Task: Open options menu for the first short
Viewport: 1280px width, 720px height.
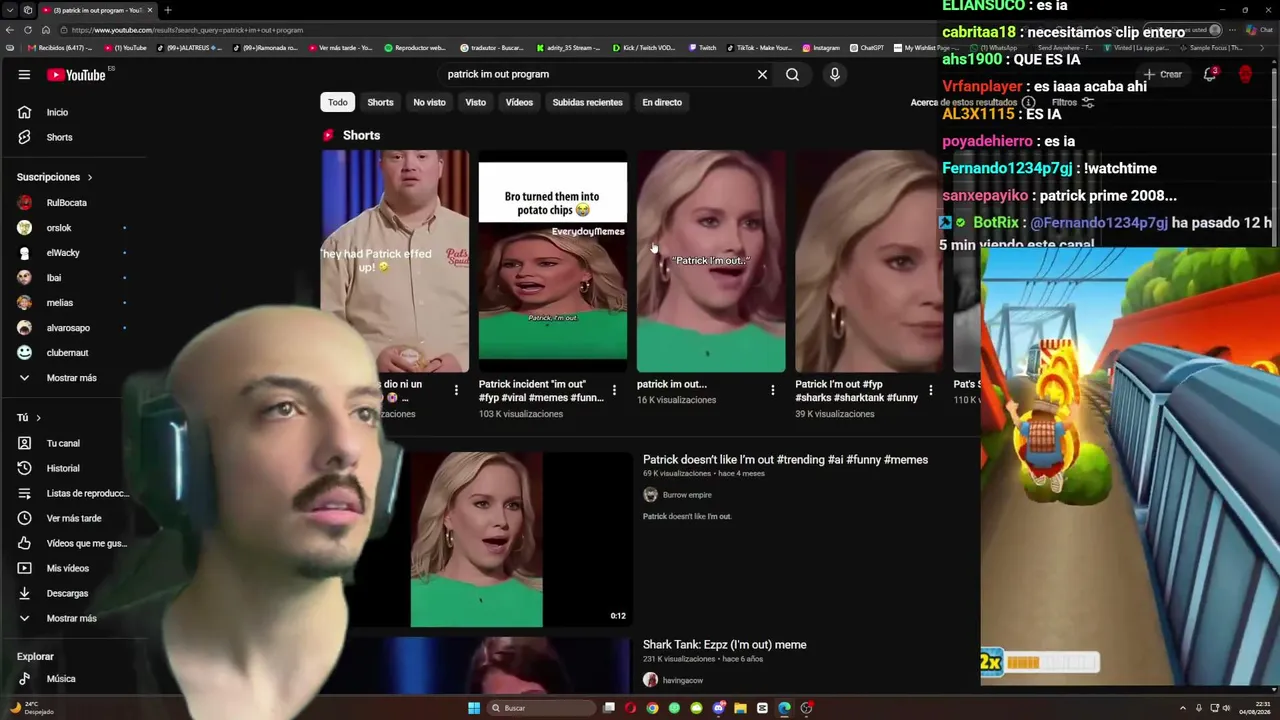Action: [x=456, y=391]
